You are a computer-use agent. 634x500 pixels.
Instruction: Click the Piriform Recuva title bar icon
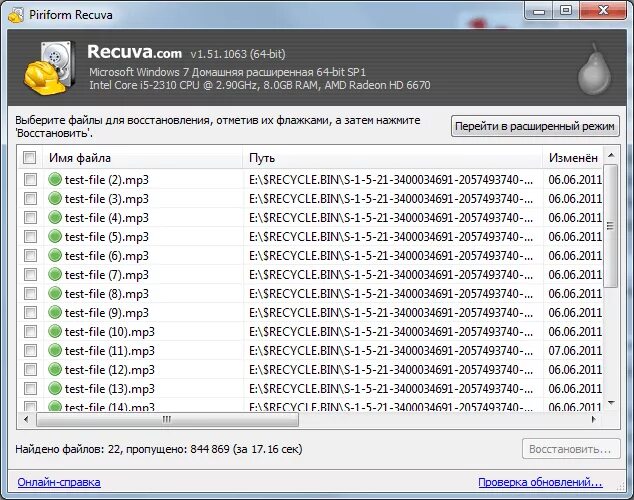coord(16,15)
